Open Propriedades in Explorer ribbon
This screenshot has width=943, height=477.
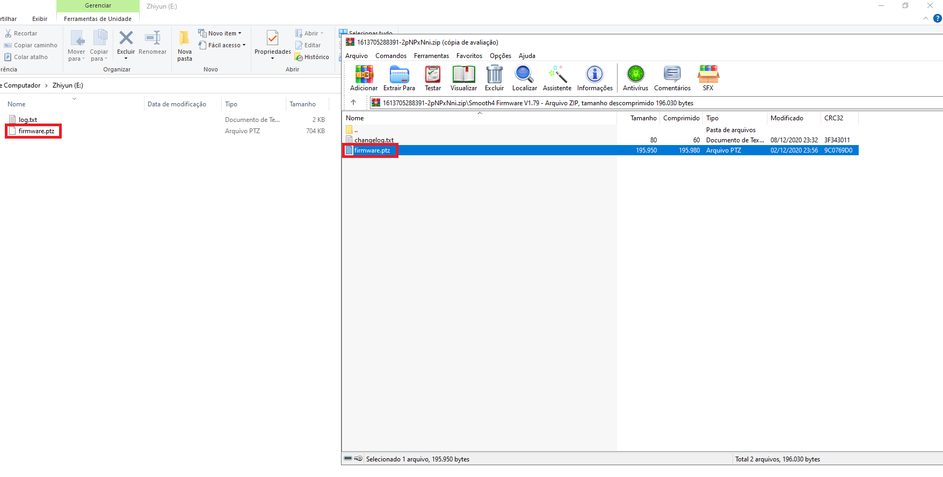point(272,45)
